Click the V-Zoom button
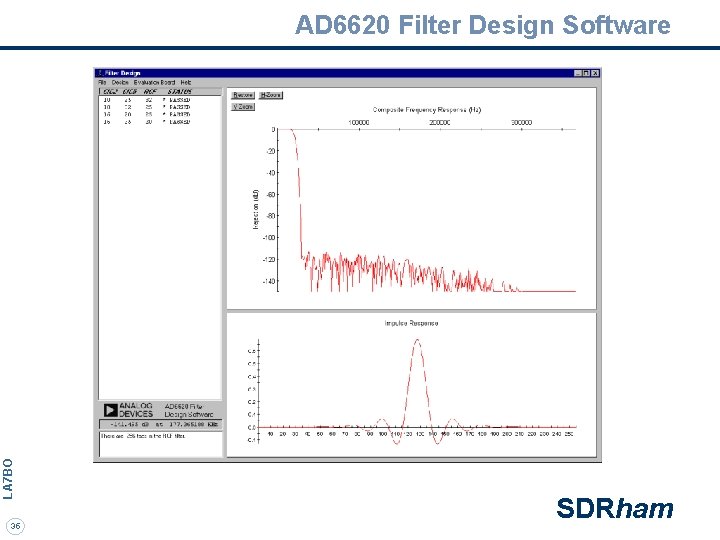720x540 pixels. (243, 107)
